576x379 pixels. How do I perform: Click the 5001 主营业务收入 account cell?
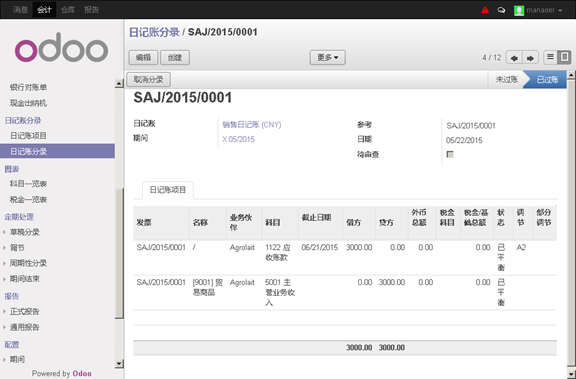(x=280, y=292)
